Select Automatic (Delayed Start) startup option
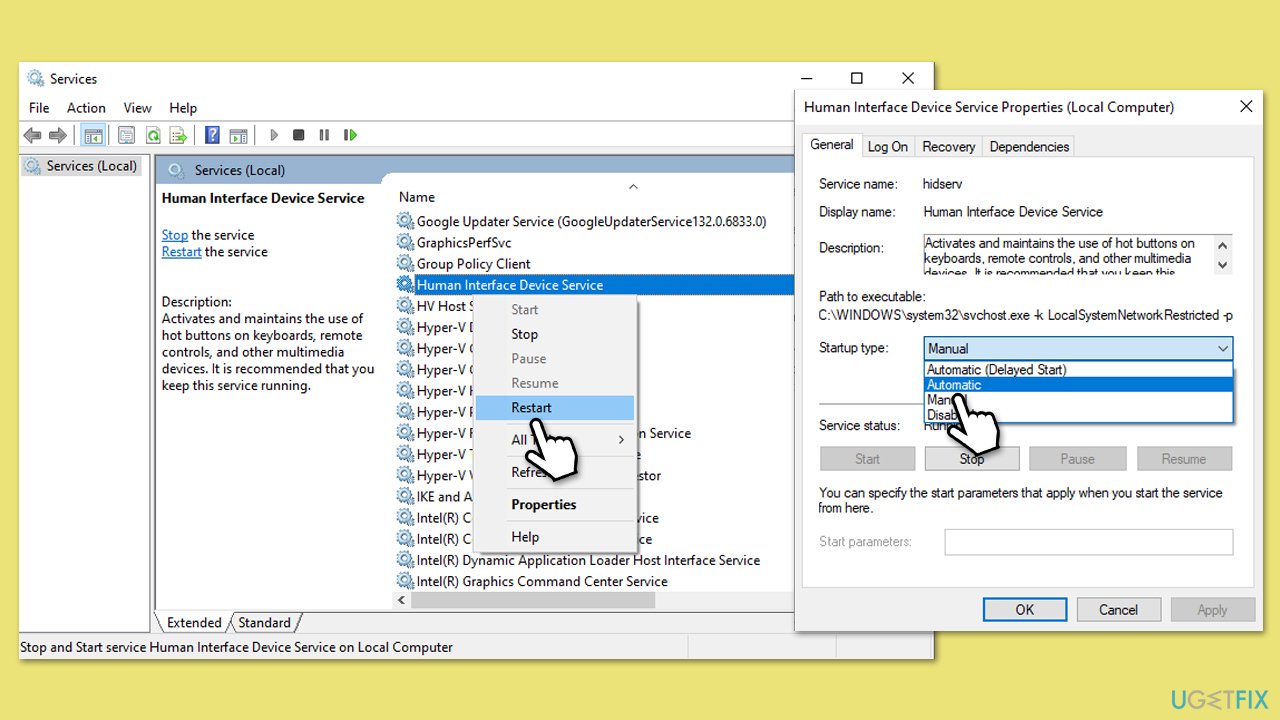Viewport: 1280px width, 720px height. pyautogui.click(x=1078, y=369)
